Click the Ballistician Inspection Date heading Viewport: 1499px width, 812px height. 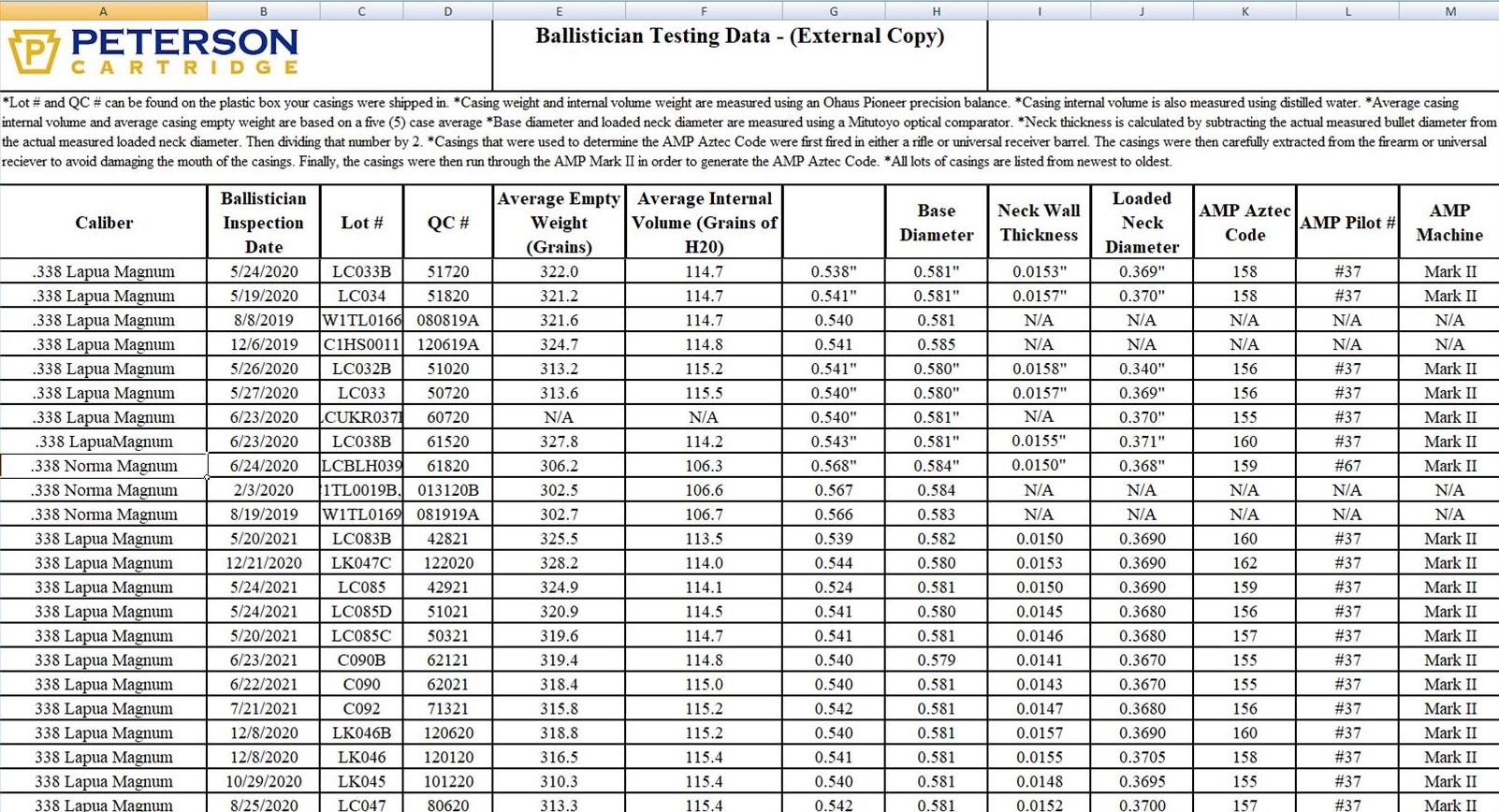263,223
